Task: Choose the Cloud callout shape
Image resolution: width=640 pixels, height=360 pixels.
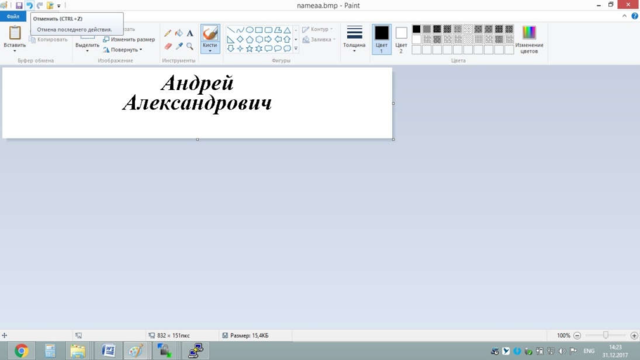Action: tap(287, 49)
